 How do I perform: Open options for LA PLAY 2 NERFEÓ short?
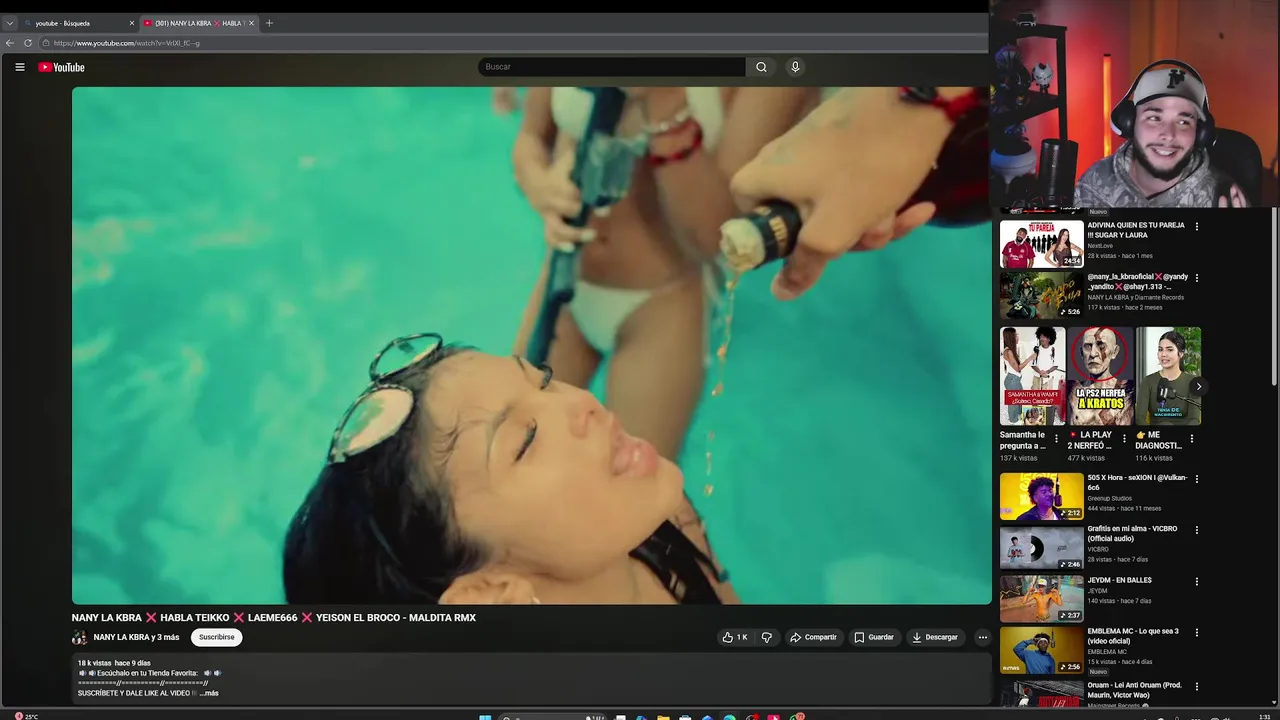click(x=1124, y=438)
